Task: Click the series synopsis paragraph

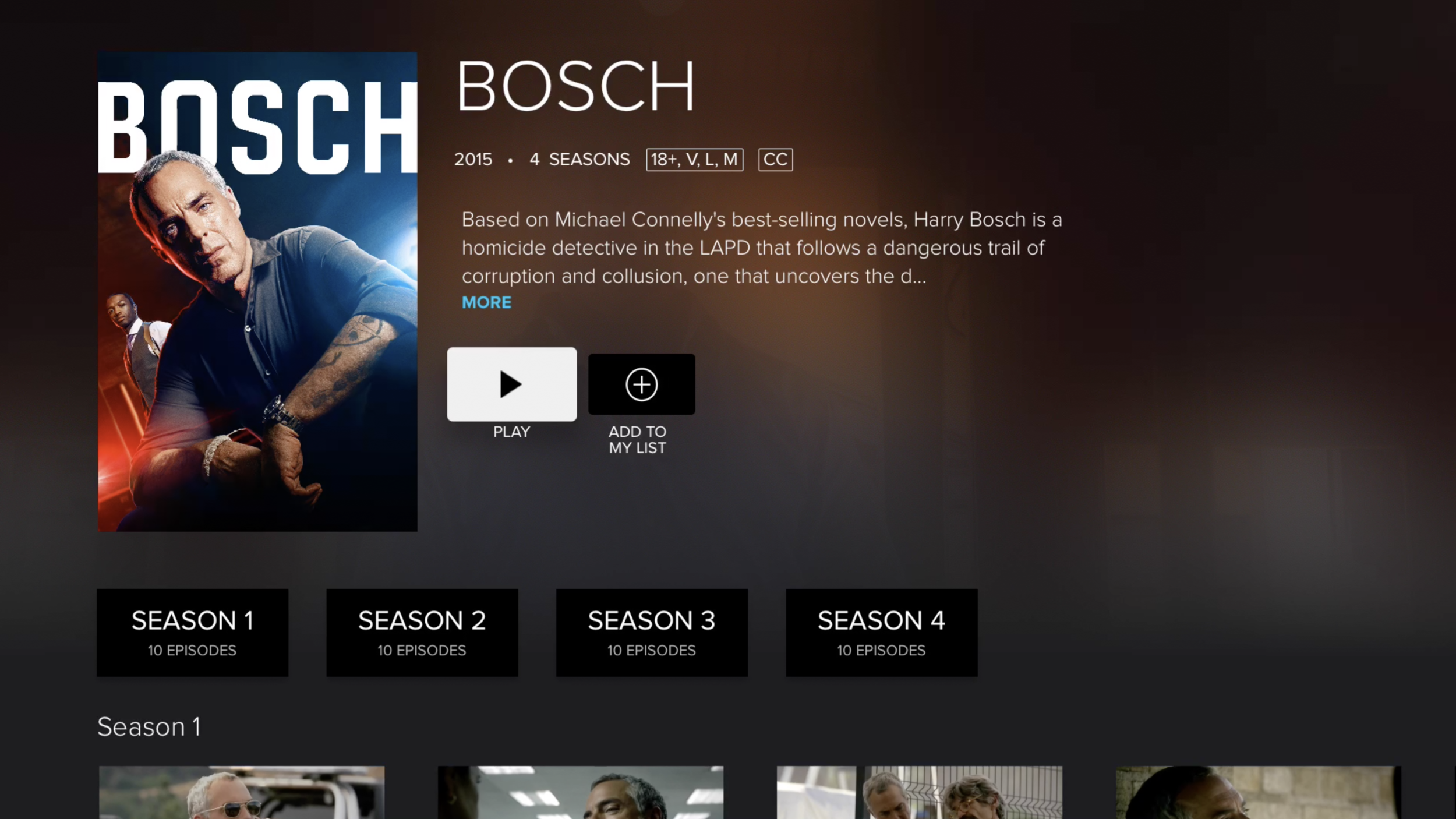Action: (x=762, y=248)
